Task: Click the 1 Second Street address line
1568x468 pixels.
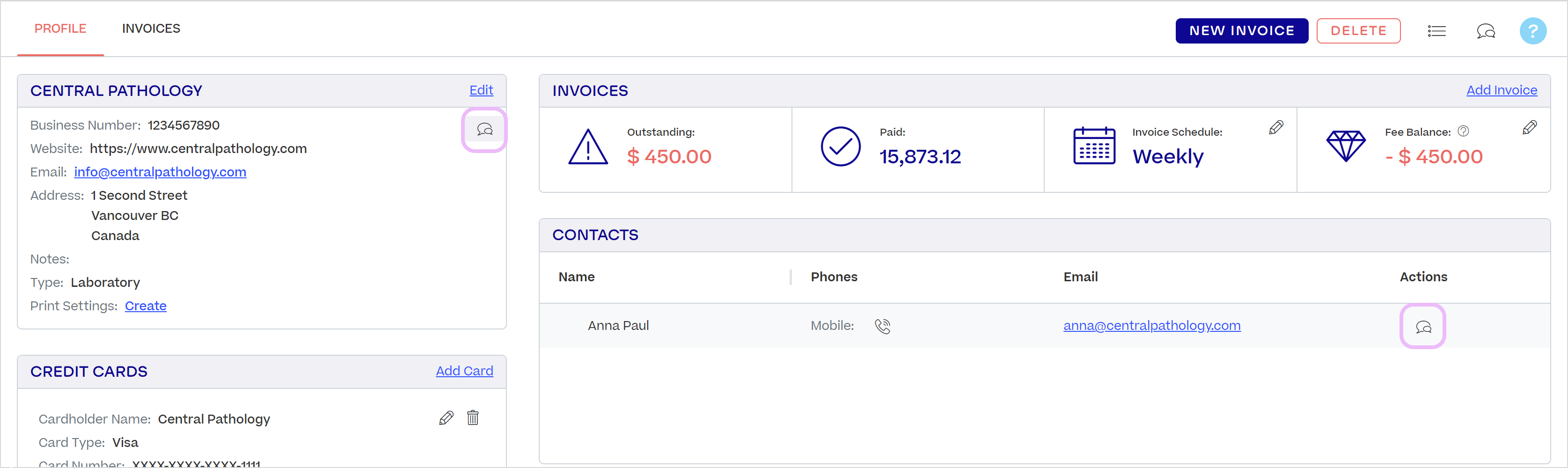Action: click(139, 195)
